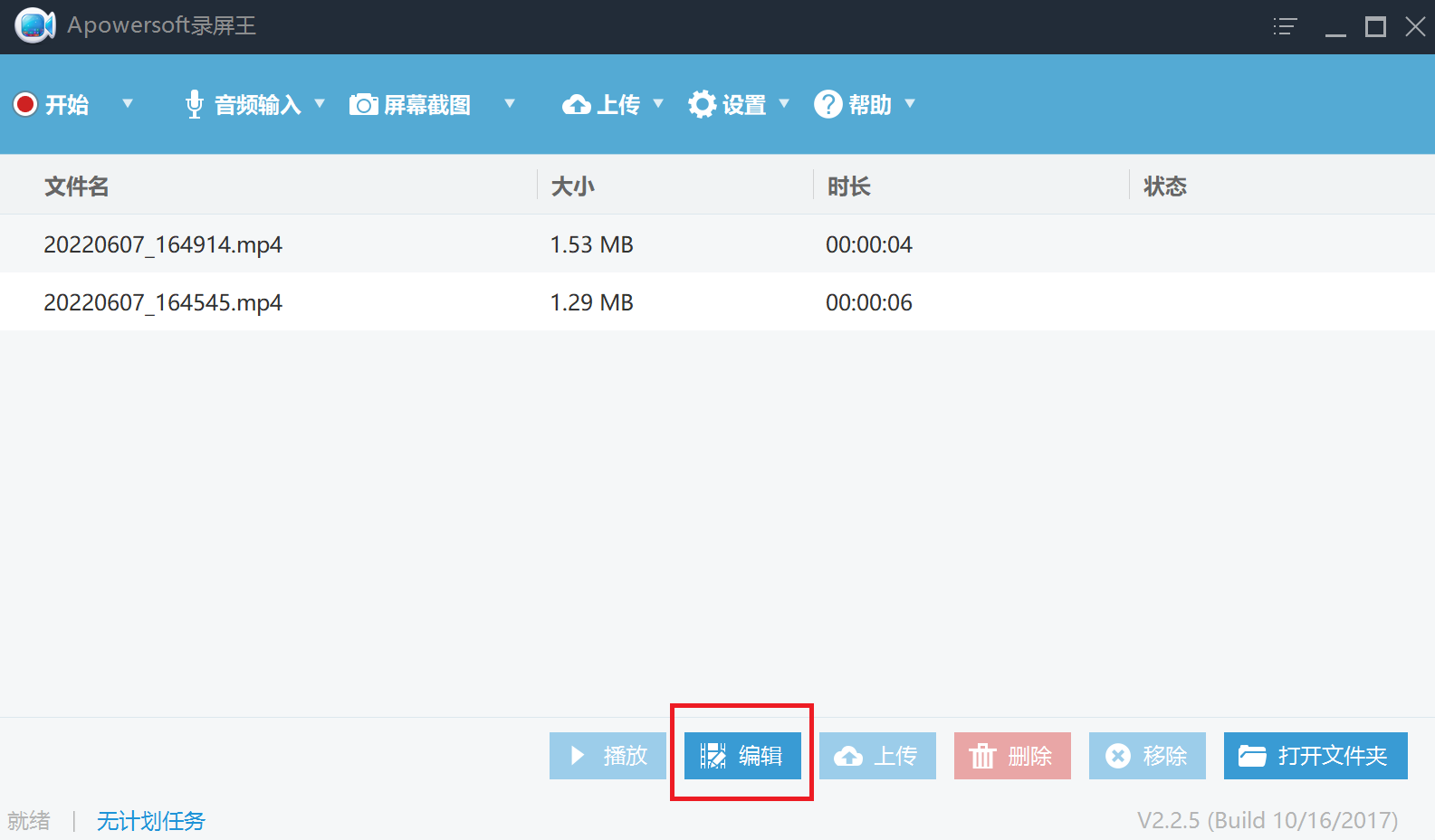Click the cloud upload icon in toolbar
This screenshot has width=1435, height=840.
tap(577, 105)
